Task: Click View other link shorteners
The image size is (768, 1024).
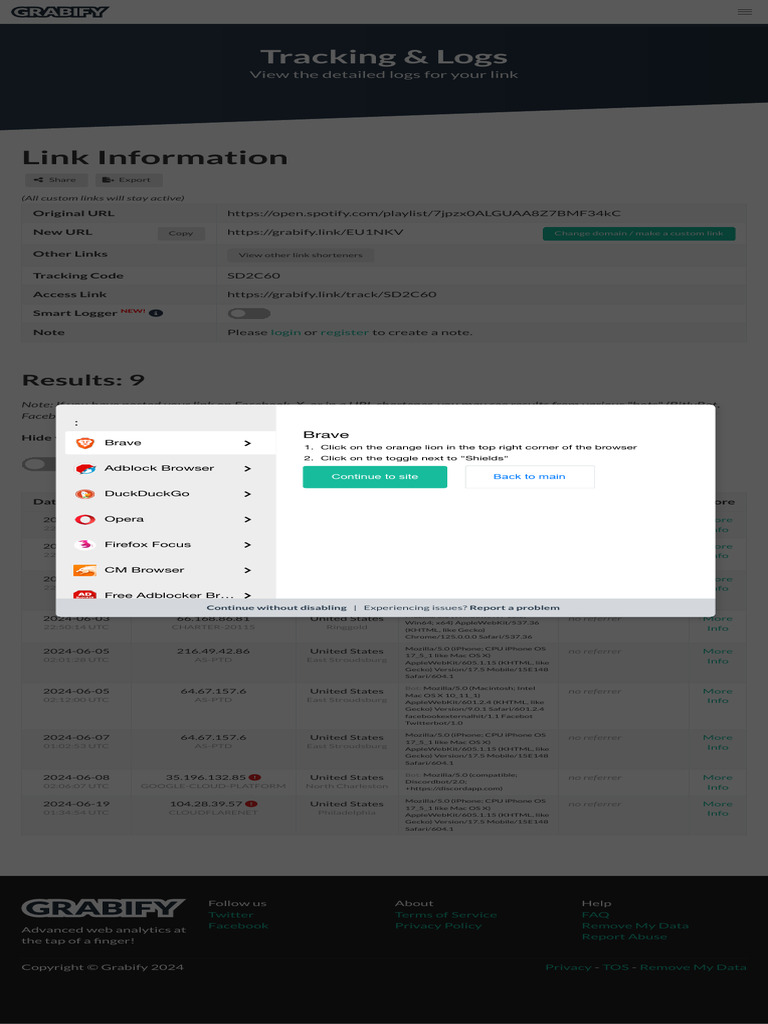Action: tap(300, 255)
